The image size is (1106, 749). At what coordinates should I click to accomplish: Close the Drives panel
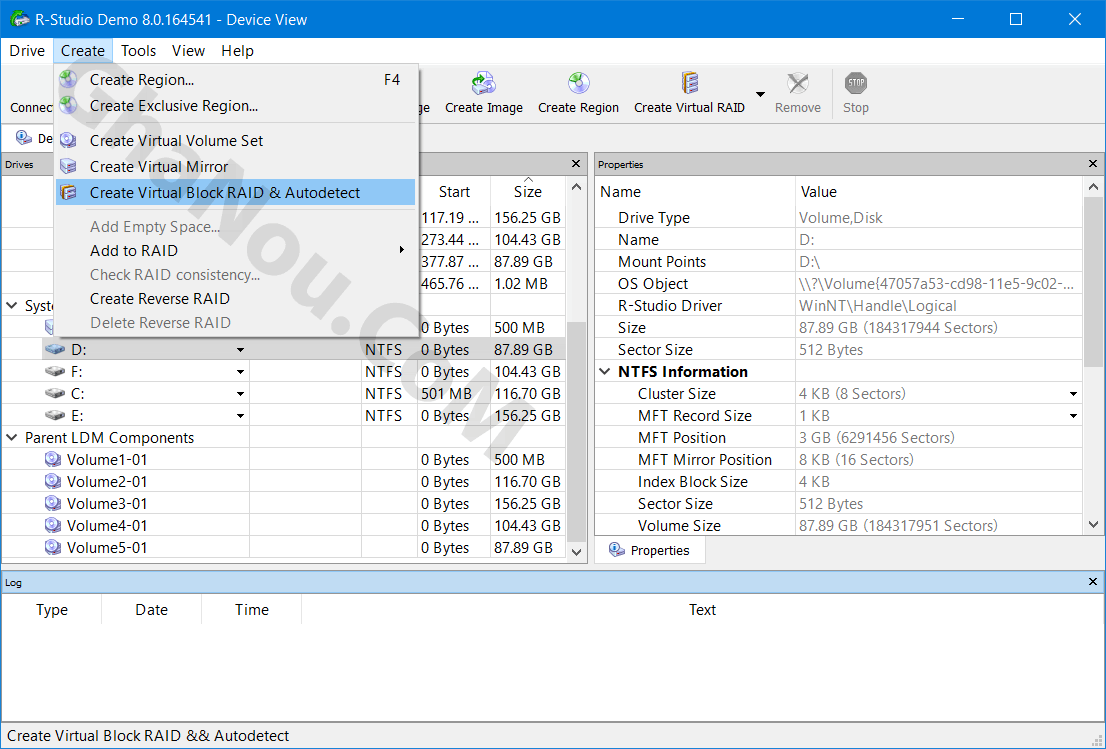576,164
